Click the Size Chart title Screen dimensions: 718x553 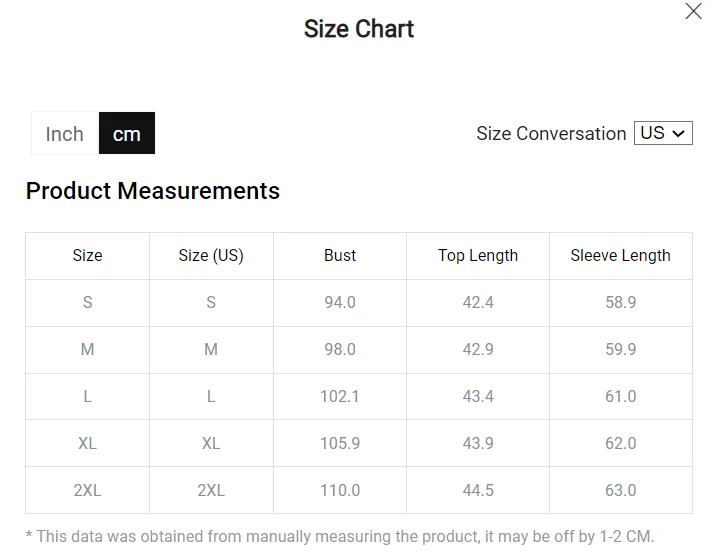pos(359,29)
